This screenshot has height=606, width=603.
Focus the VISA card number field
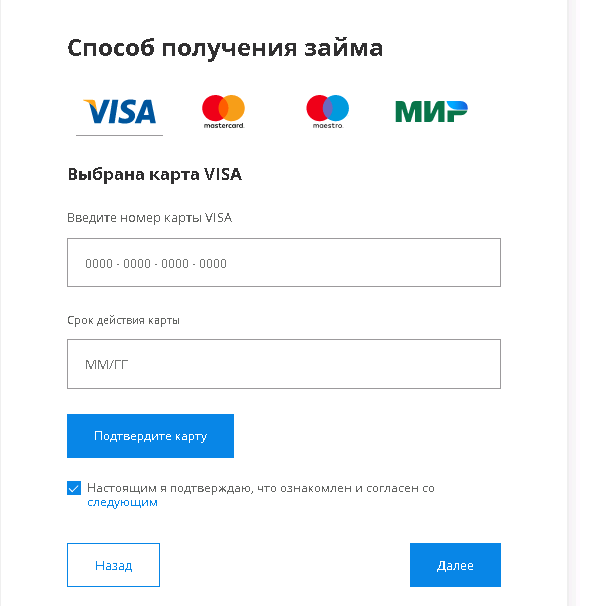click(283, 263)
